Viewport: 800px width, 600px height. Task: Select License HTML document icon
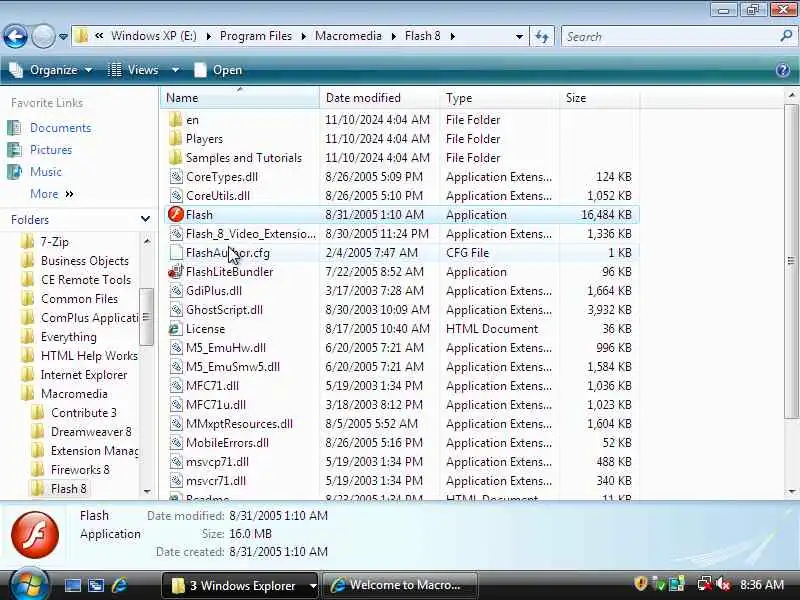pos(176,329)
